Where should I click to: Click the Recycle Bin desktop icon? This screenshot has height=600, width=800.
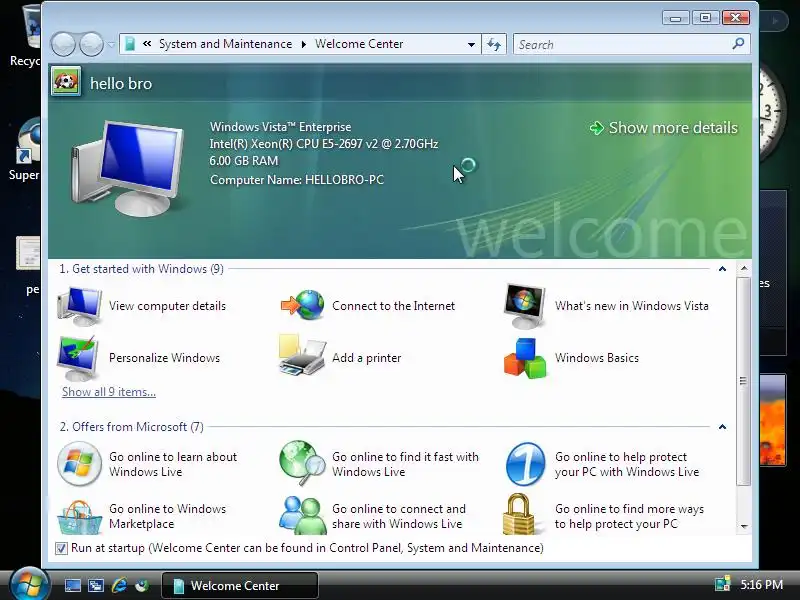click(x=26, y=36)
